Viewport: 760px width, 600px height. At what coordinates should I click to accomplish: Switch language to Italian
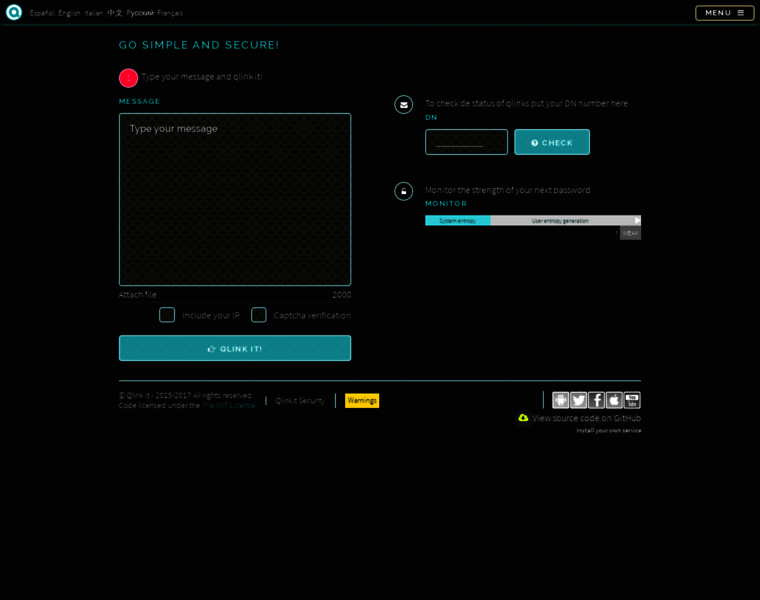tap(94, 13)
